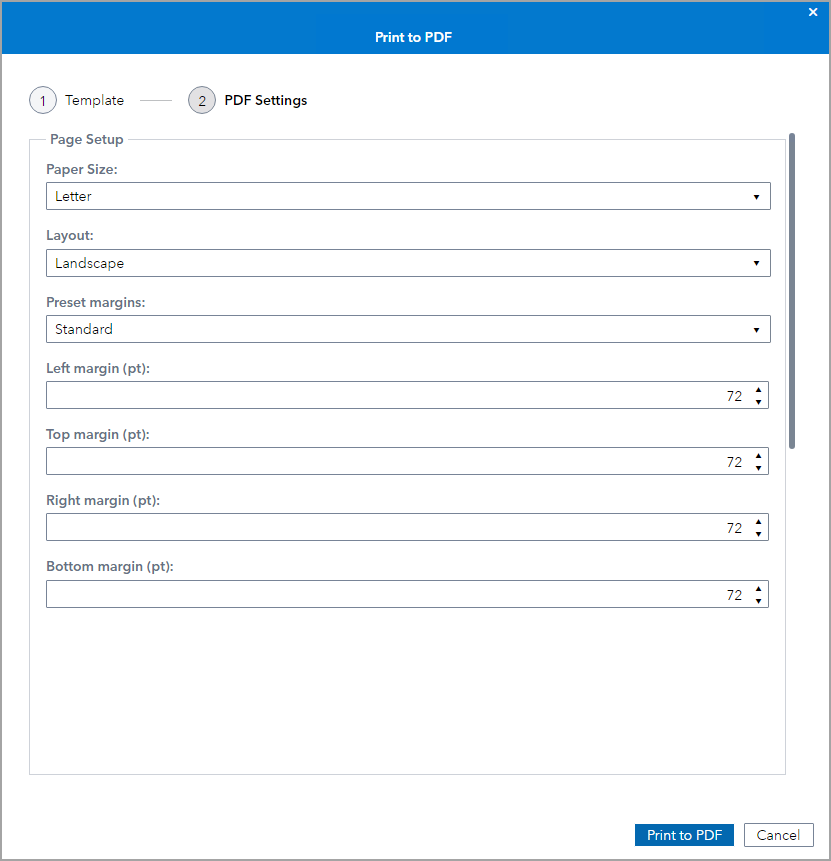Image resolution: width=831 pixels, height=861 pixels.
Task: Click the Print to PDF button
Action: (x=684, y=835)
